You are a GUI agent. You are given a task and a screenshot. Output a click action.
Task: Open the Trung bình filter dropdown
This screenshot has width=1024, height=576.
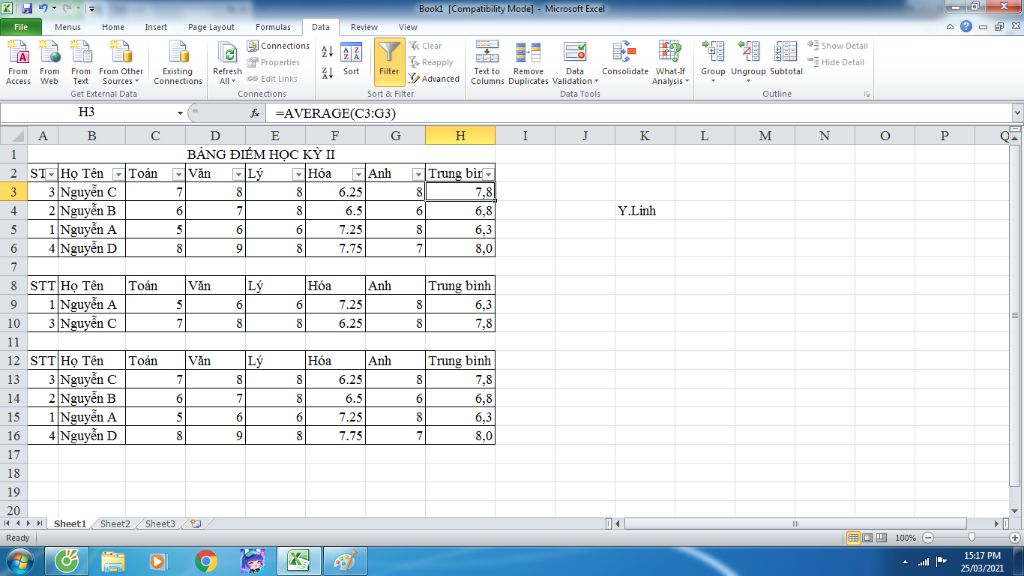pyautogui.click(x=488, y=174)
